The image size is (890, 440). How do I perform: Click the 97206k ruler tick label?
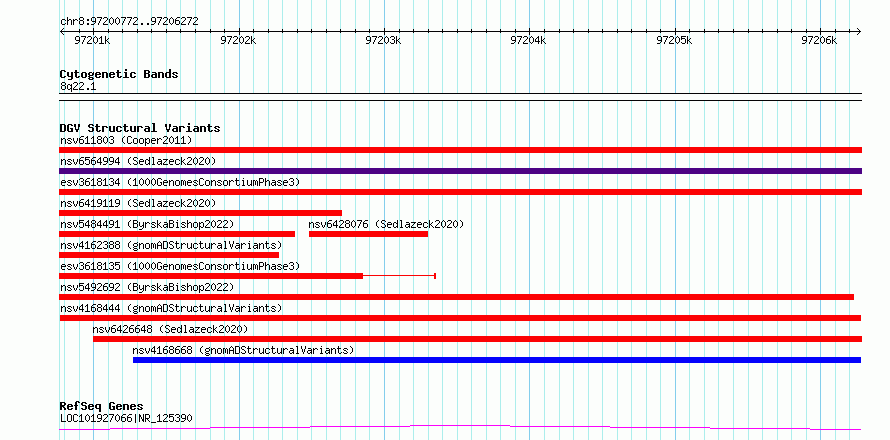[819, 40]
